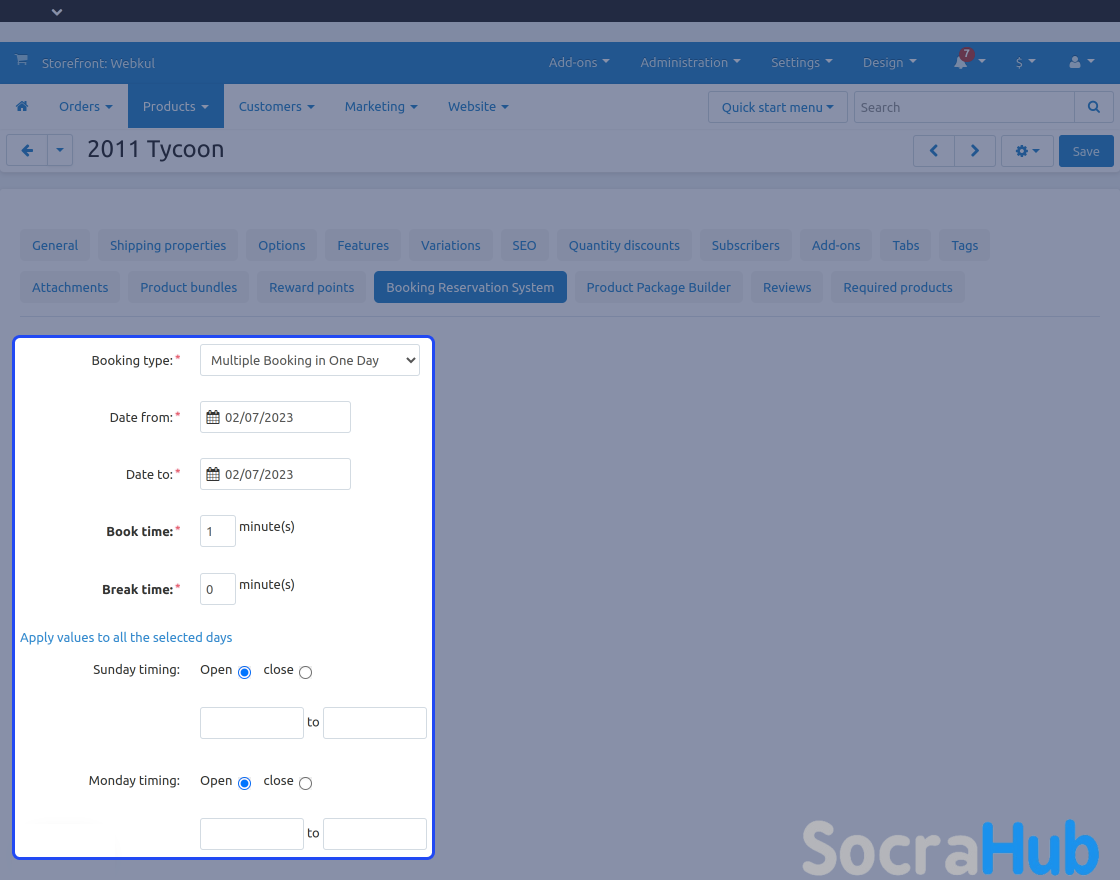This screenshot has height=880, width=1120.
Task: Open the Product Package Builder tab
Action: coord(658,287)
